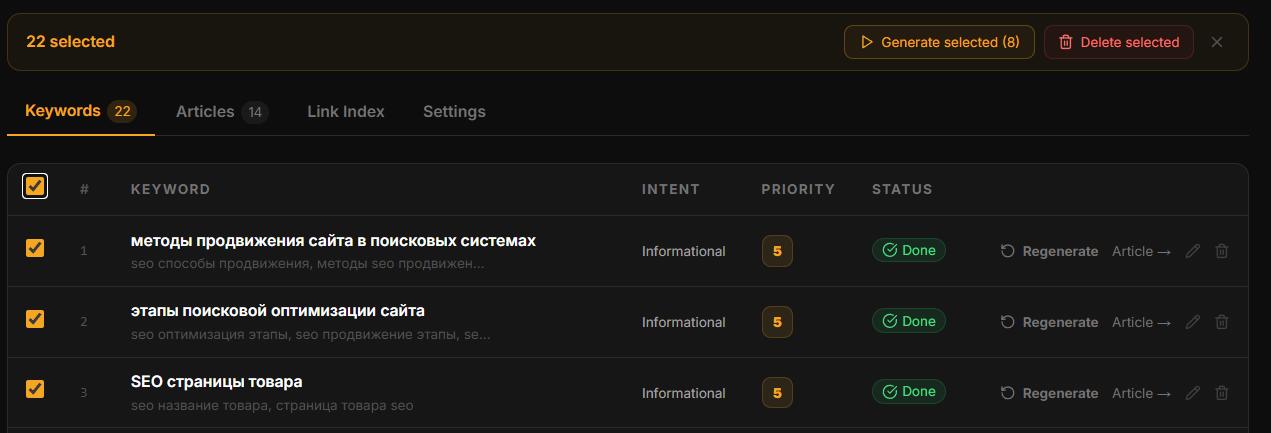
Task: Edit keyword row 1 with pencil icon
Action: [x=1192, y=251]
